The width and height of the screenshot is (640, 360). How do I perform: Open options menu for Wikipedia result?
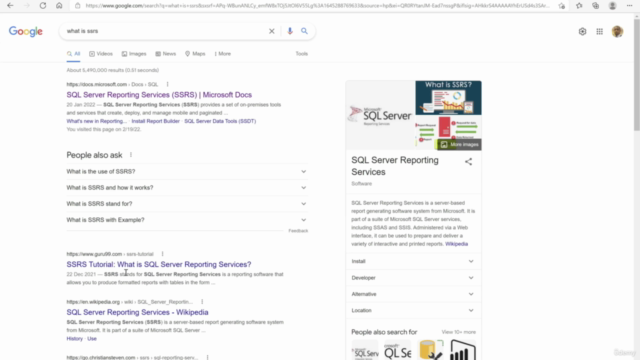[202, 302]
